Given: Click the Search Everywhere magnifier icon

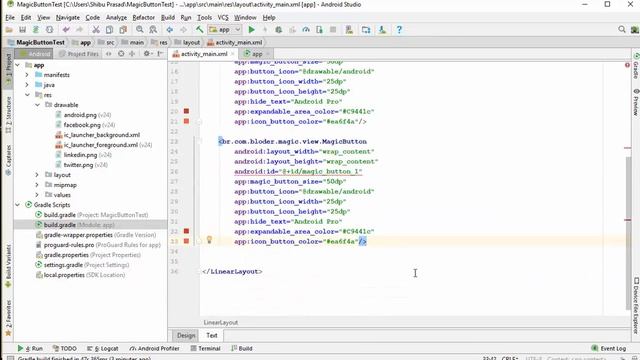Looking at the screenshot, I should (x=622, y=29).
